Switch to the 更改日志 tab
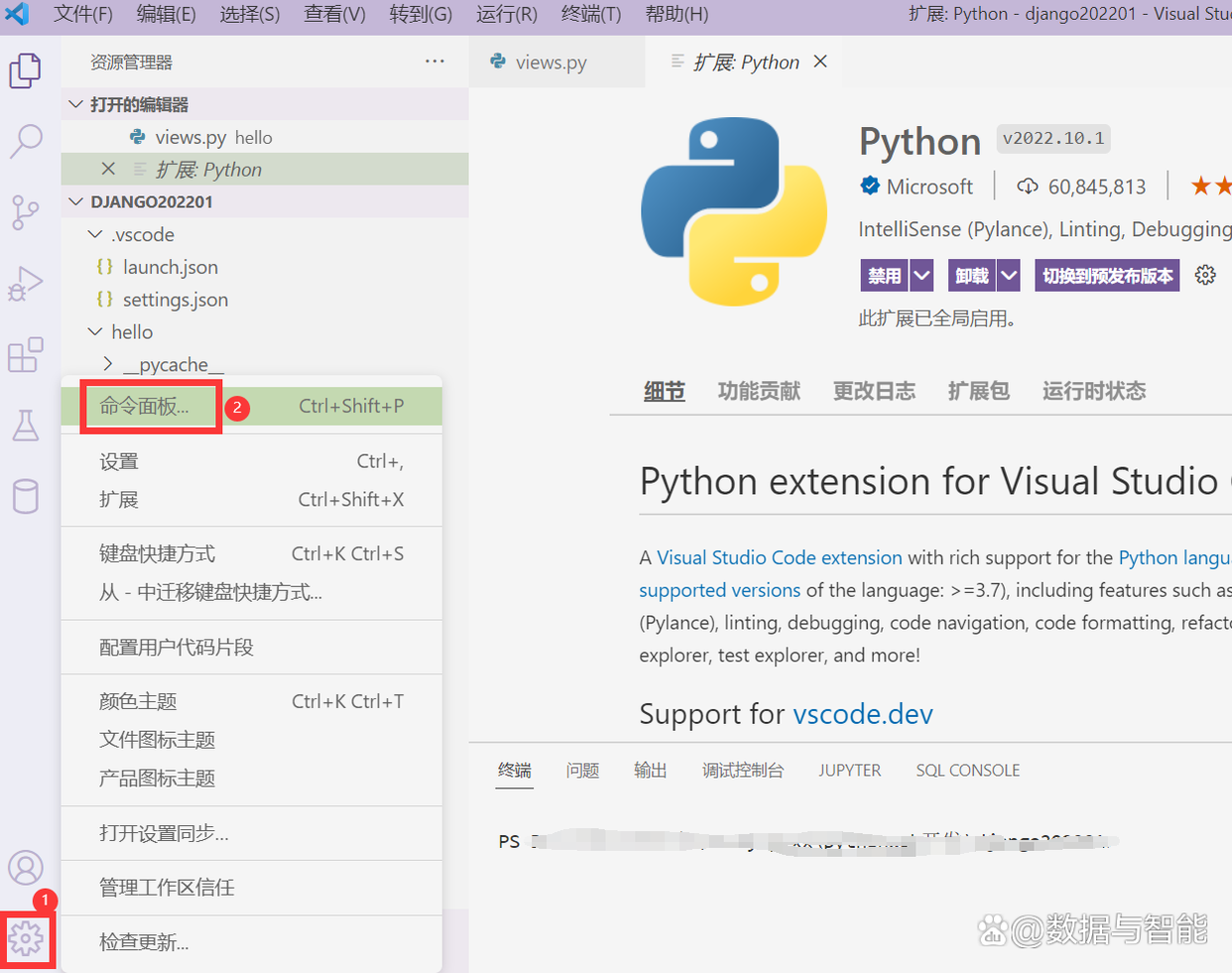 click(874, 391)
